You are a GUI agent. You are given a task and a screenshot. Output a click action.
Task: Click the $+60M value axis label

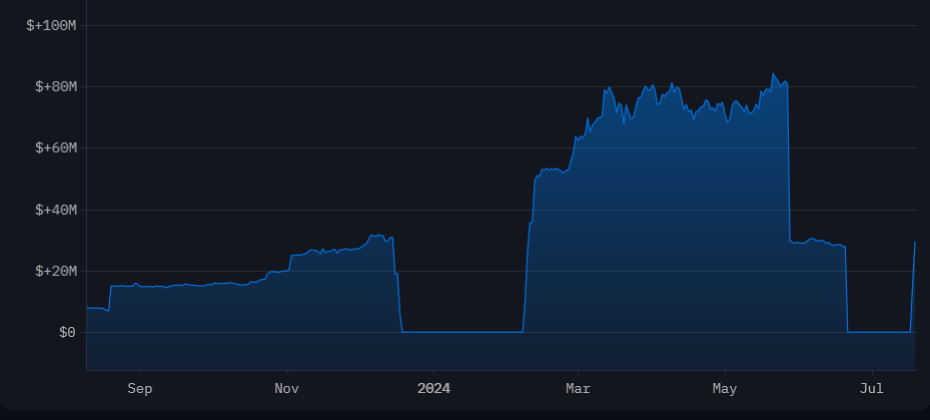tap(55, 148)
